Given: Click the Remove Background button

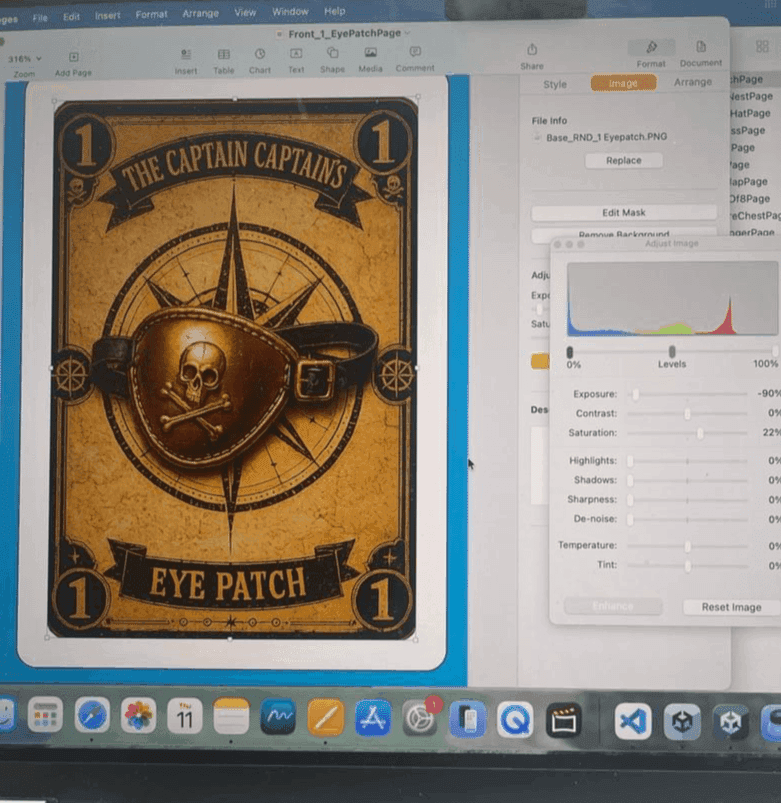Looking at the screenshot, I should pos(623,234).
